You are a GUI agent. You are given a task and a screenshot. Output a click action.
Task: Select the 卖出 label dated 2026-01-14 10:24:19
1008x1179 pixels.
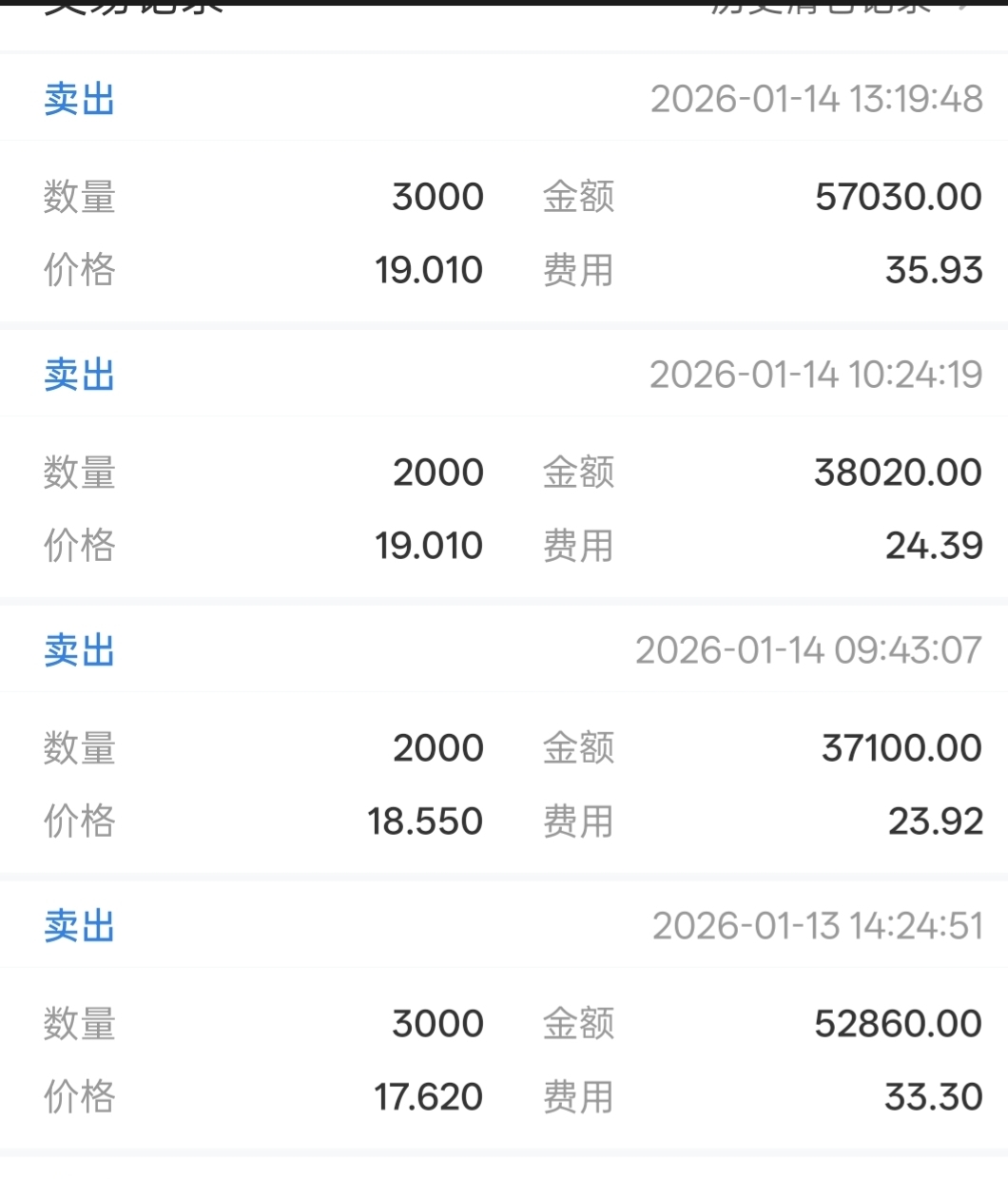pos(79,375)
